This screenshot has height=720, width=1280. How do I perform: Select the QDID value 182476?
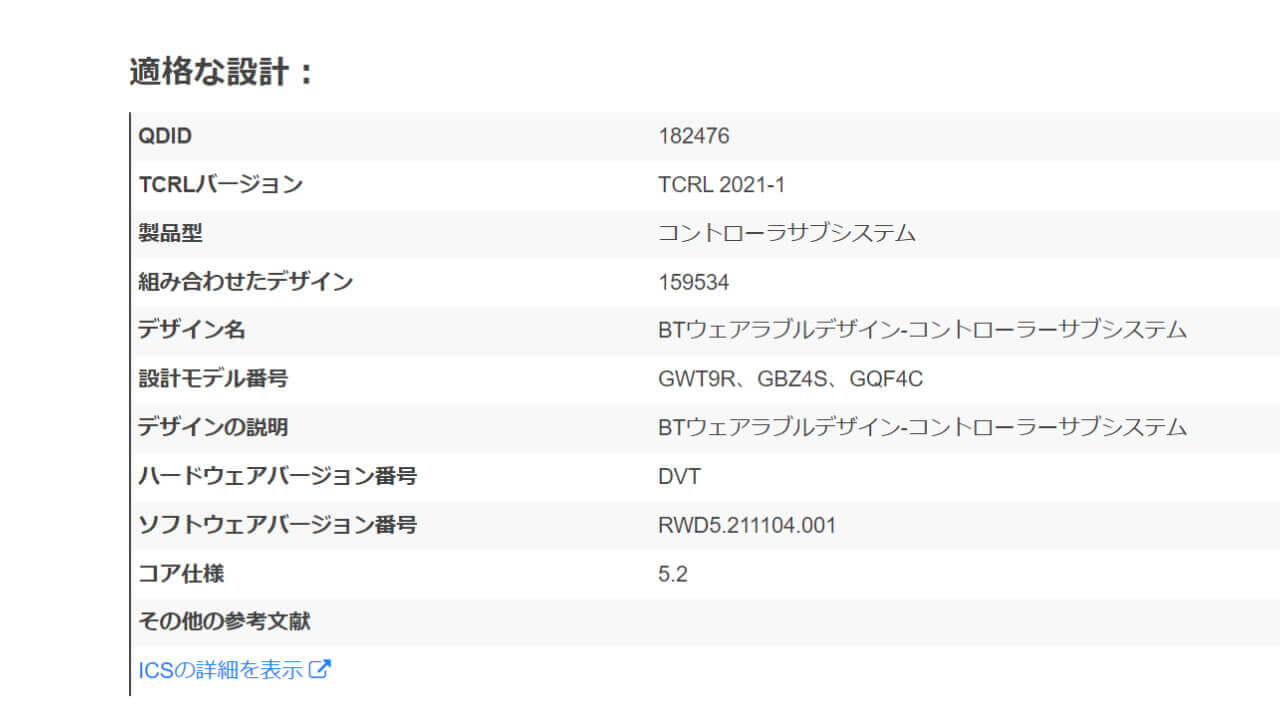(x=694, y=137)
